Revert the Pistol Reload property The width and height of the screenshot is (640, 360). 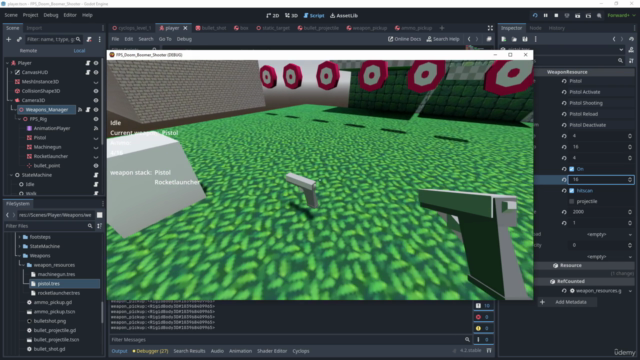point(564,114)
